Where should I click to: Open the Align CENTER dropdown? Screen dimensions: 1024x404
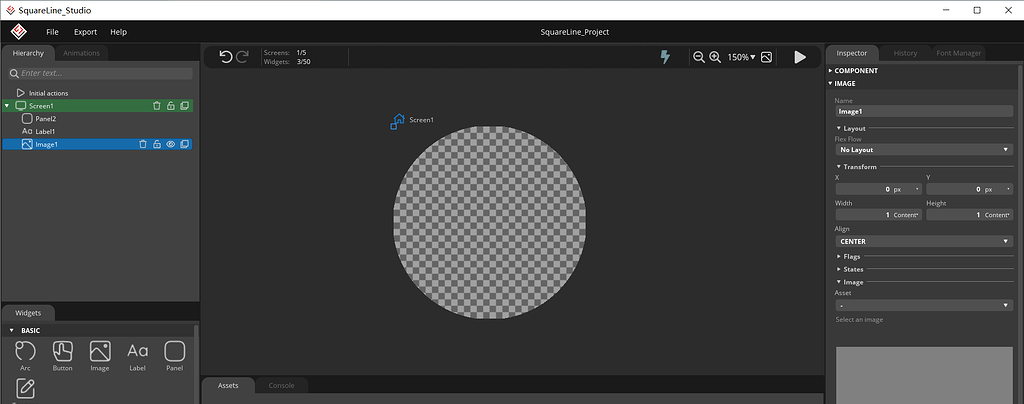[x=923, y=241]
